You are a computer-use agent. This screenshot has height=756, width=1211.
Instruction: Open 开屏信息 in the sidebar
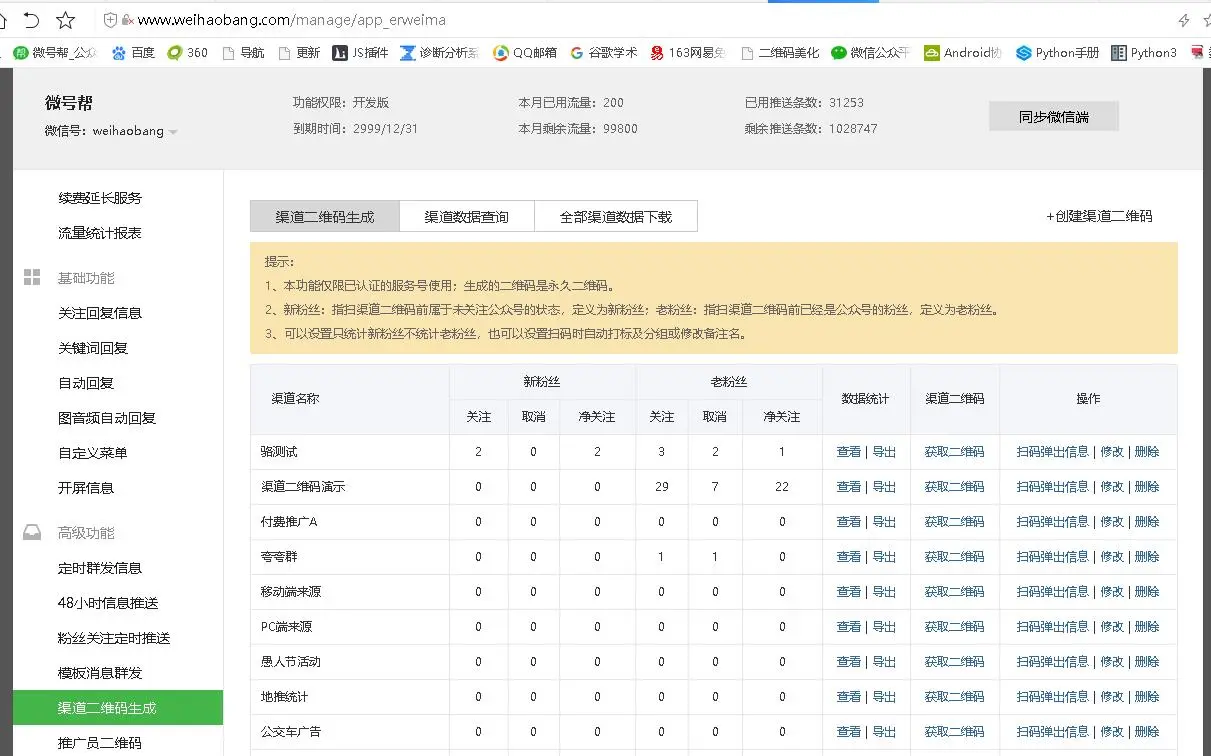[x=86, y=488]
